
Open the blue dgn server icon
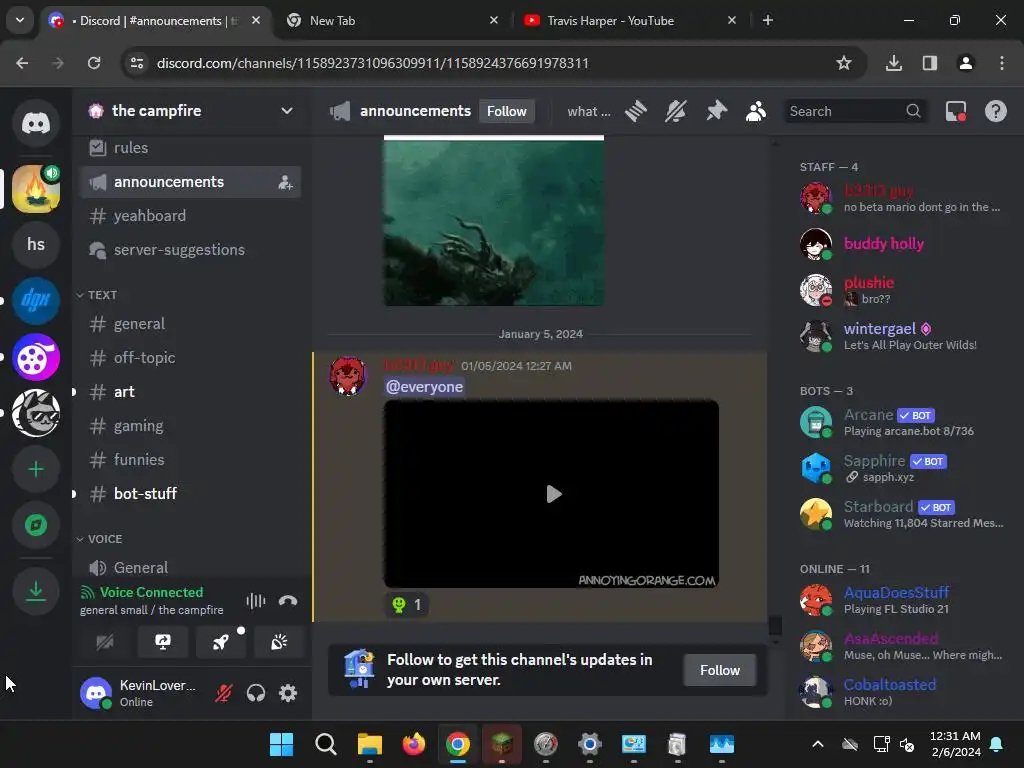36,300
